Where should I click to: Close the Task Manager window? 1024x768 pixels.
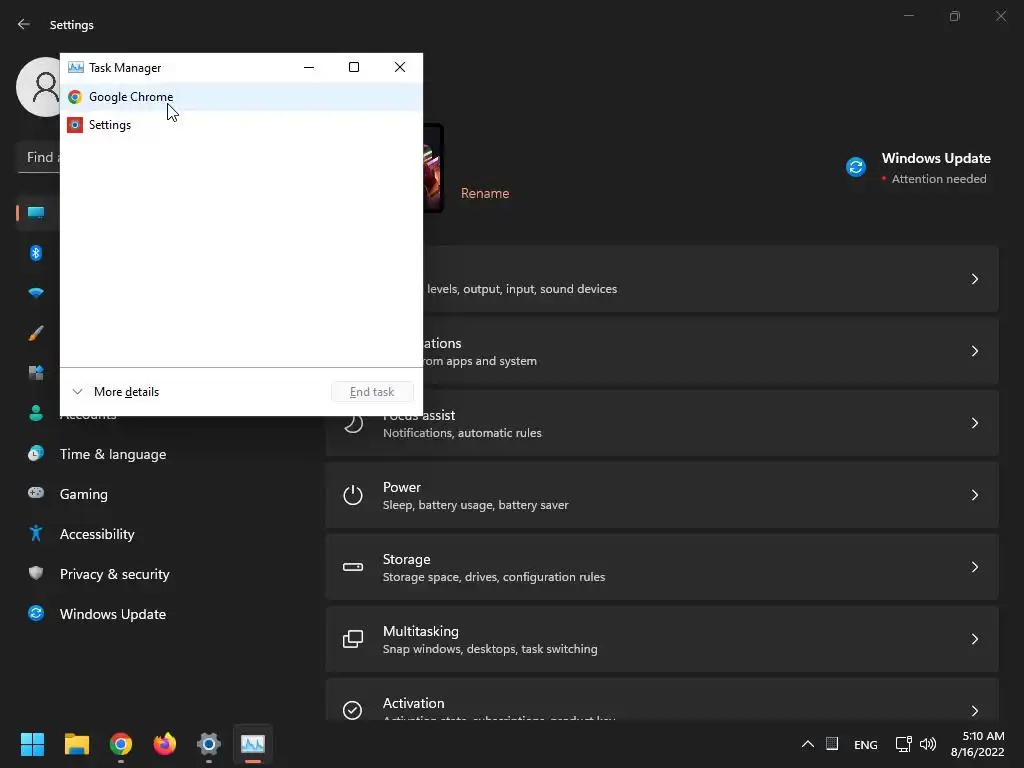click(400, 67)
